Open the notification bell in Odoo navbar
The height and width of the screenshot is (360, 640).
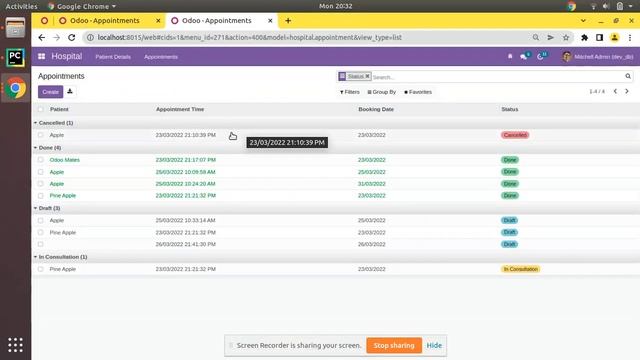(x=510, y=56)
